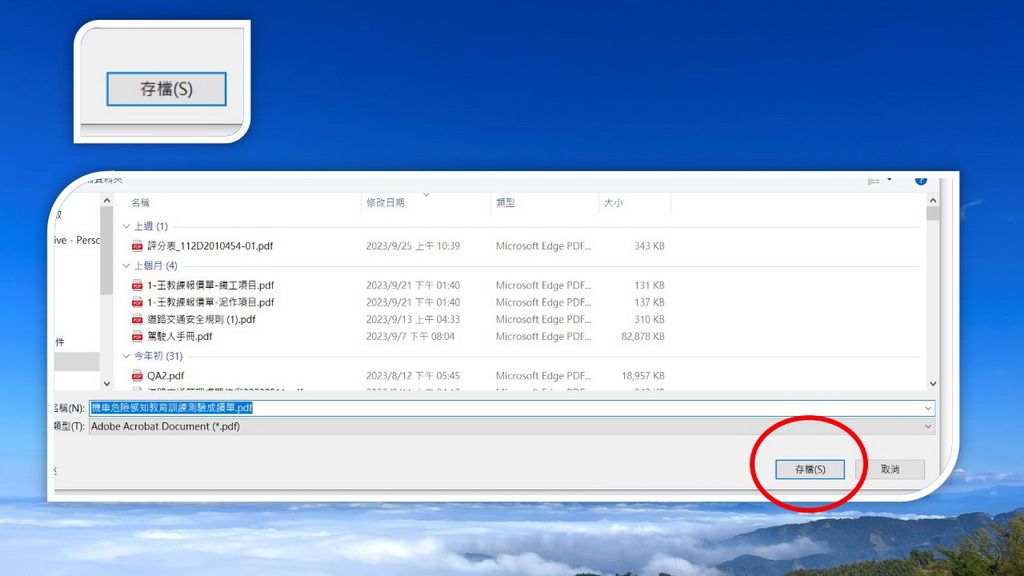Click the PDF icon of 評分表_112D2010454-01.pdf
Screen dimensions: 1024x576
(138, 246)
